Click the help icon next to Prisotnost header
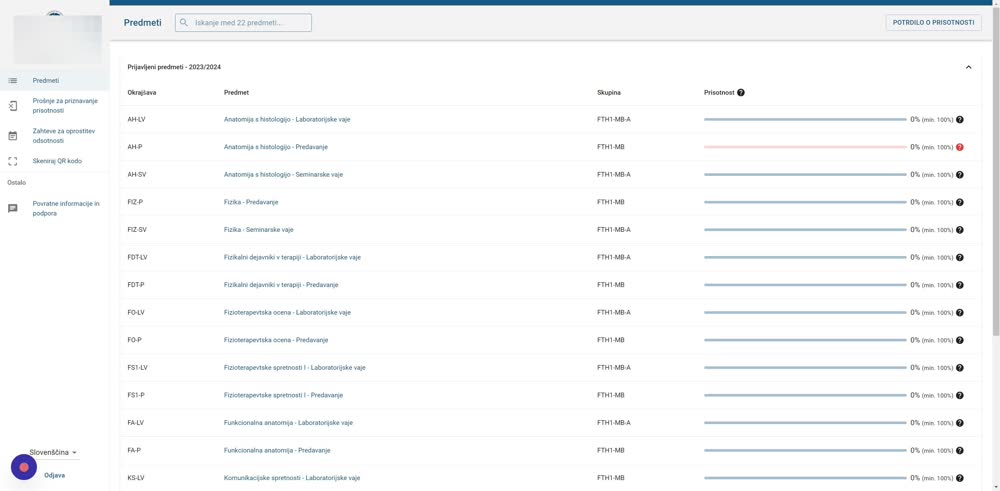Image resolution: width=1000 pixels, height=491 pixels. [x=740, y=92]
